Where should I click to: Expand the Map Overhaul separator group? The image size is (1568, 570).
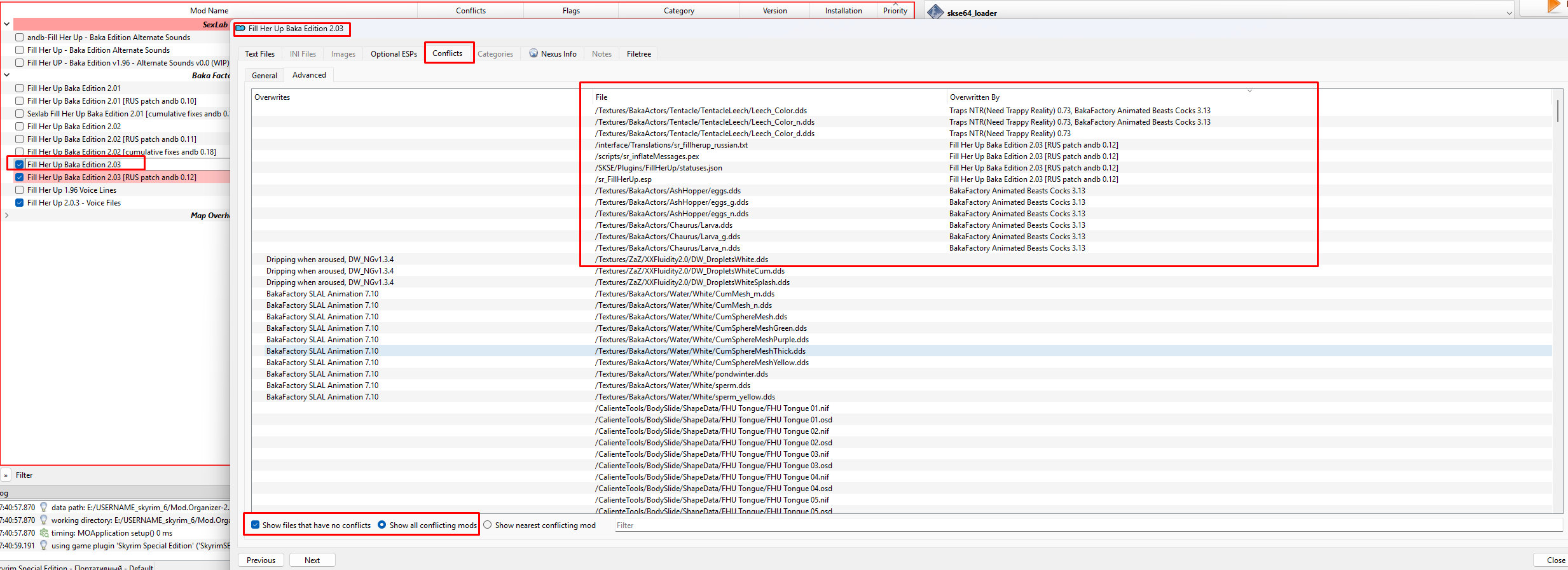pos(7,216)
